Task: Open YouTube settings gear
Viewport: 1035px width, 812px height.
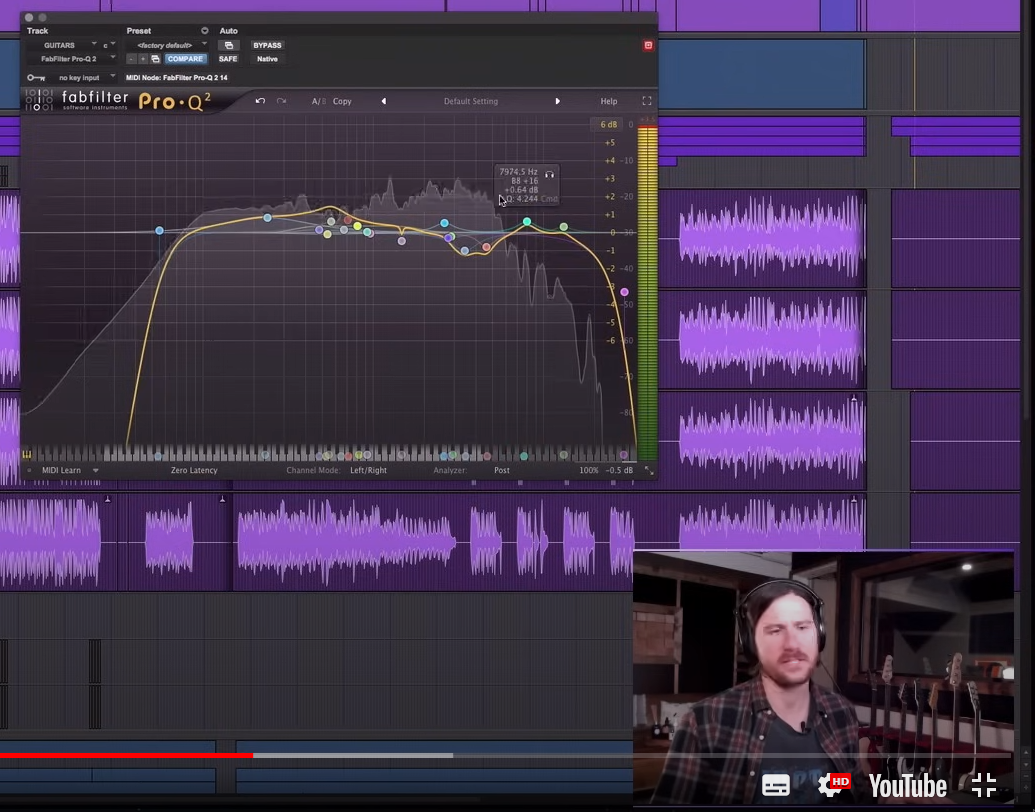Action: (x=833, y=785)
